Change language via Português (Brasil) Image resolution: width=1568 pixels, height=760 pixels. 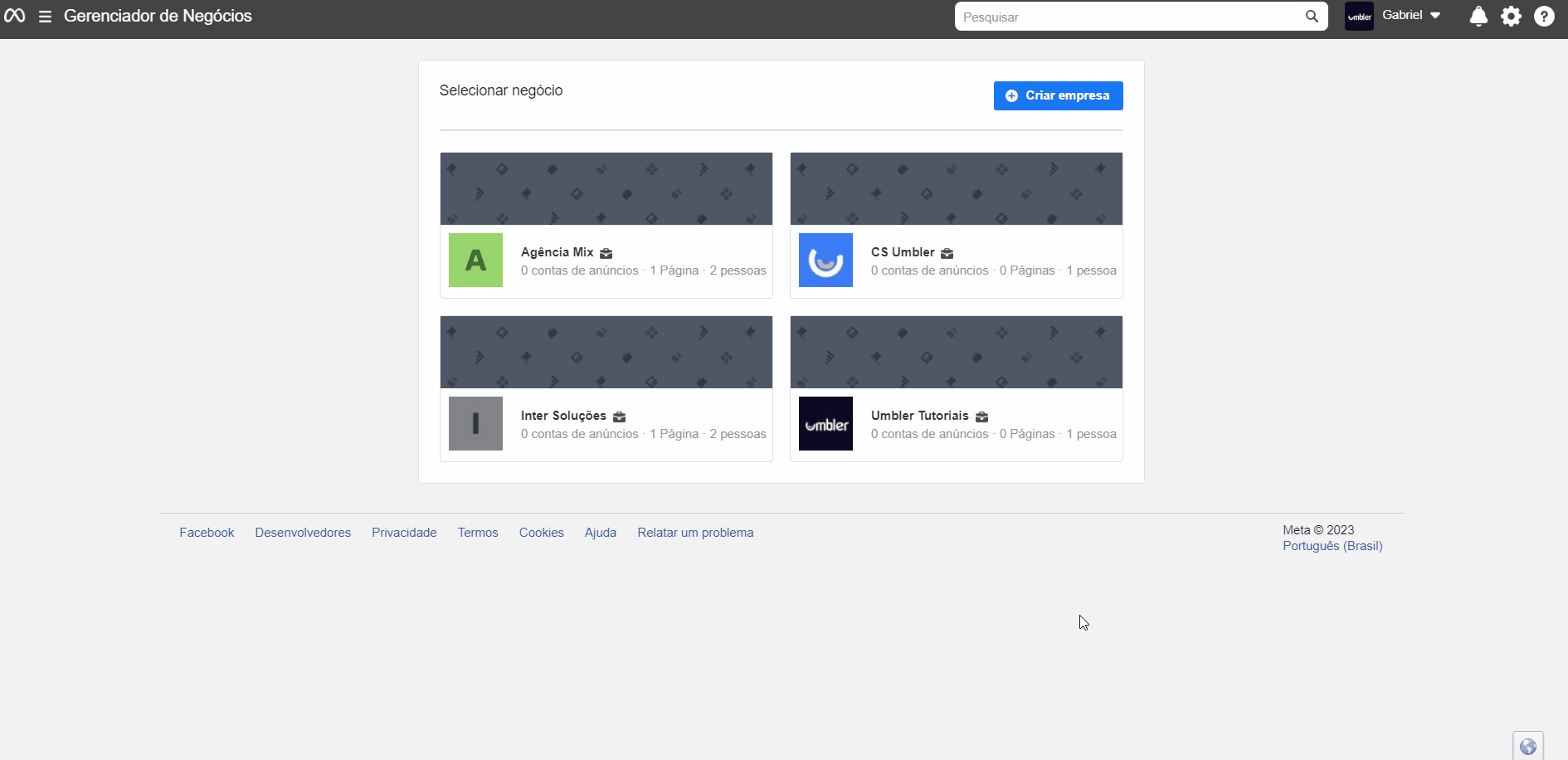(1332, 546)
